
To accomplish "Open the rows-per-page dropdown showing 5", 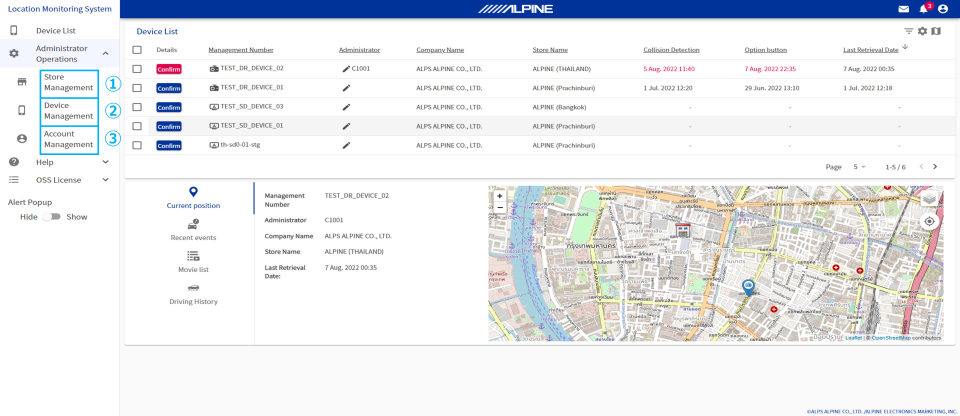I will 860,167.
